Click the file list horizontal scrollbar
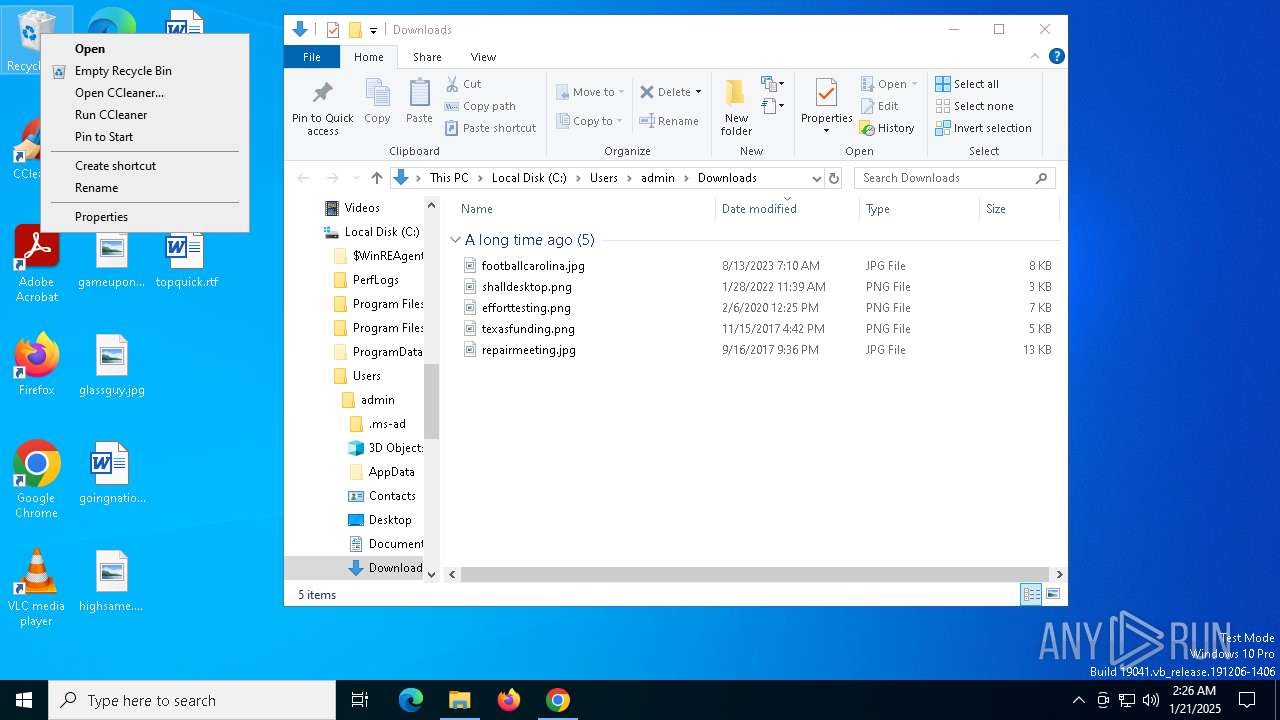The height and width of the screenshot is (720, 1280). [754, 574]
